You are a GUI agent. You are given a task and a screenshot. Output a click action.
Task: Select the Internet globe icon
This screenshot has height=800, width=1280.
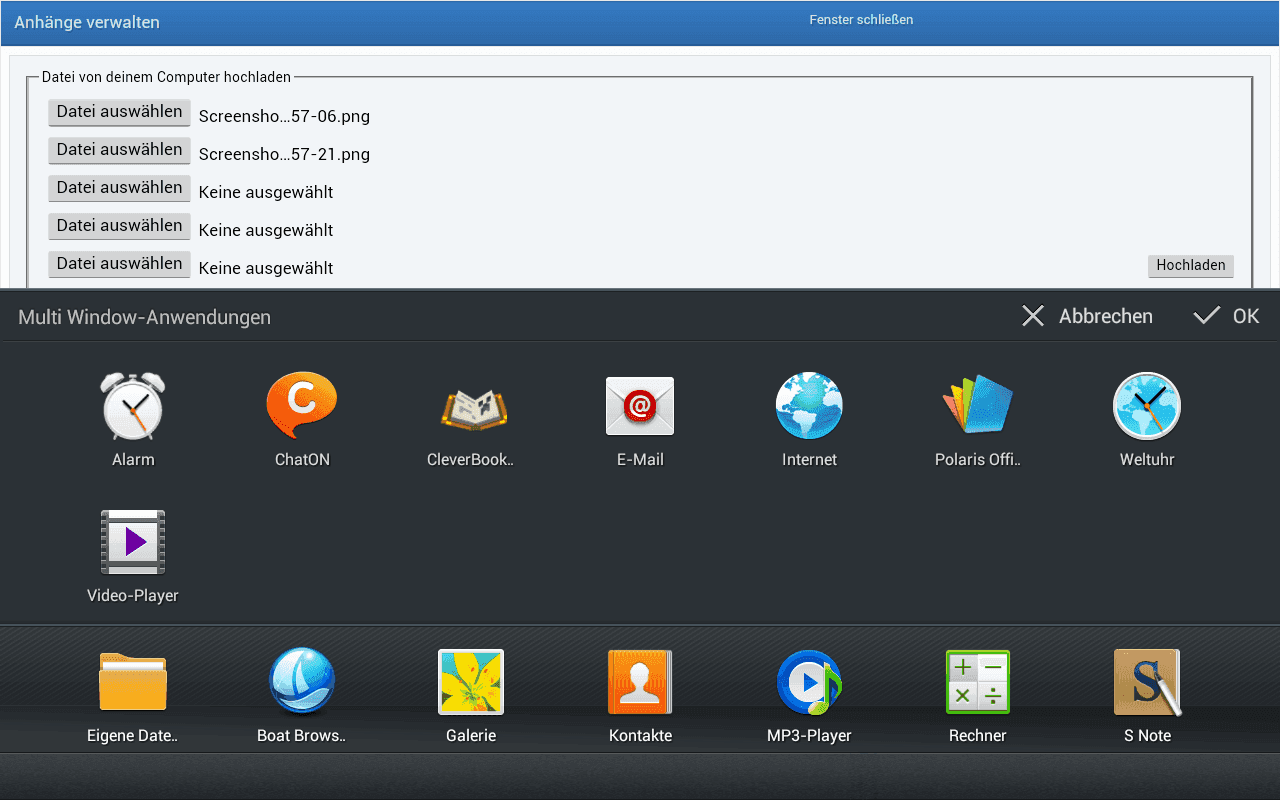coord(809,406)
